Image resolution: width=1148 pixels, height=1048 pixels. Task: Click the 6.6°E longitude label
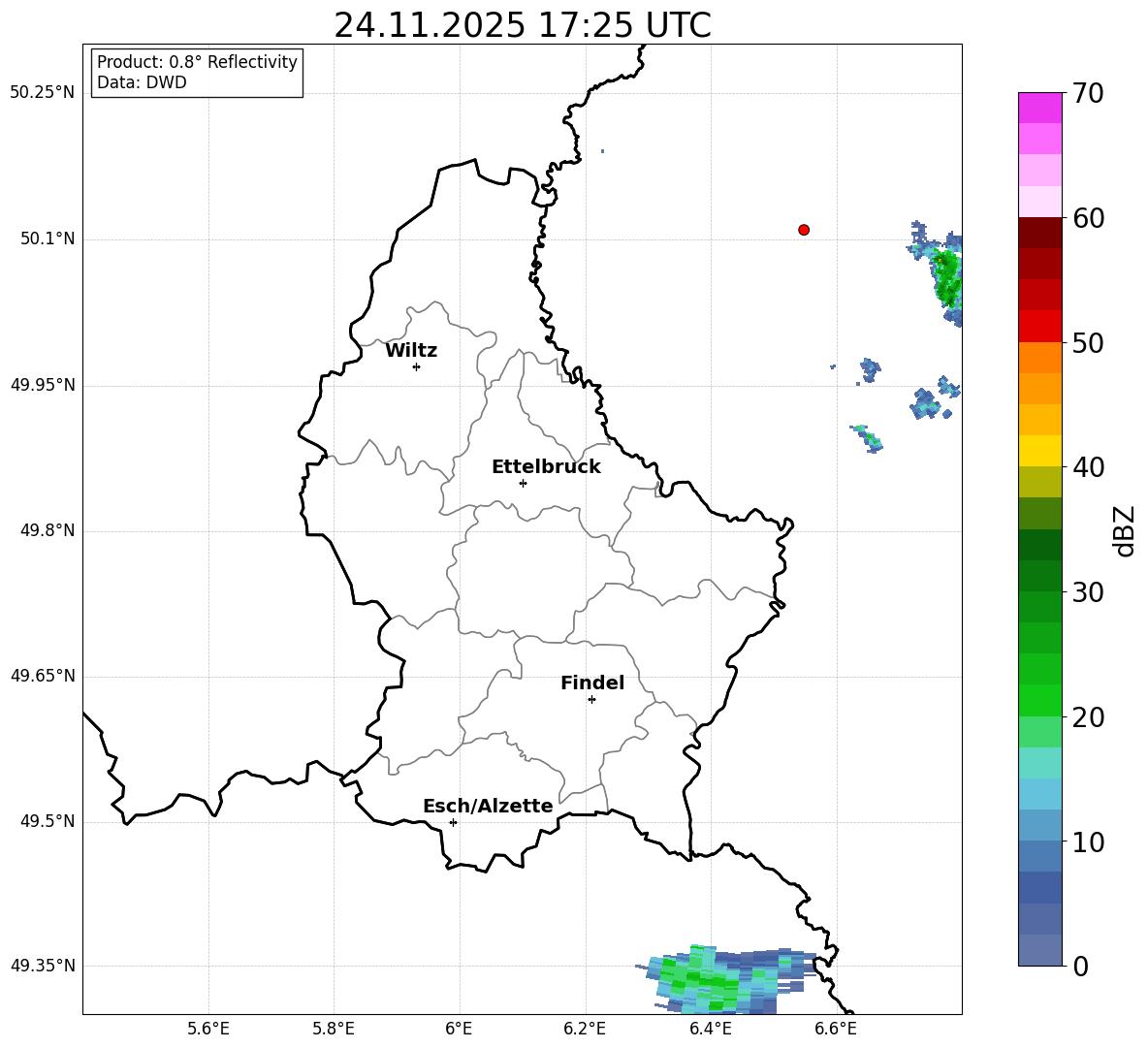pos(836,1029)
